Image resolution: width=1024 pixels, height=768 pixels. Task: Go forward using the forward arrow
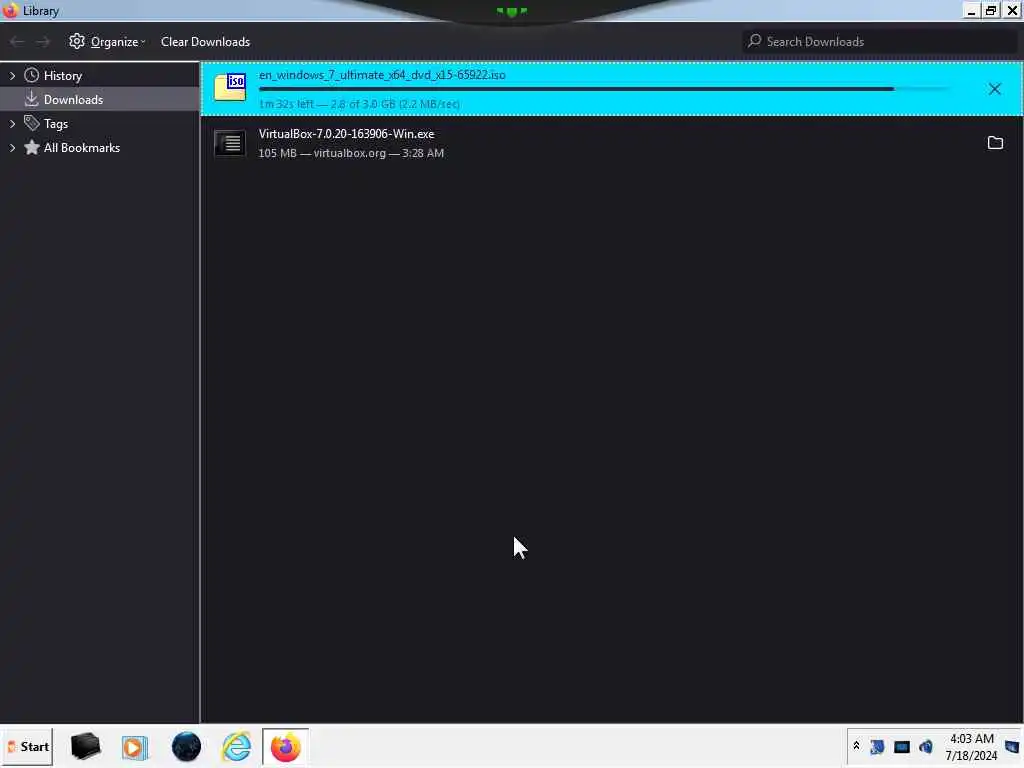tap(43, 42)
